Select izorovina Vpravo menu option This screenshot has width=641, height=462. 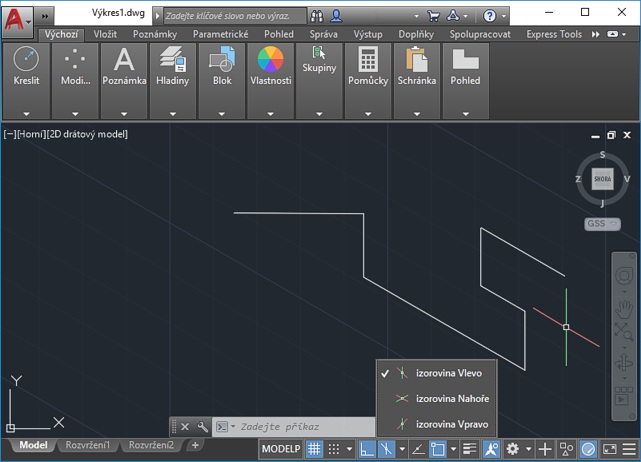click(437, 424)
